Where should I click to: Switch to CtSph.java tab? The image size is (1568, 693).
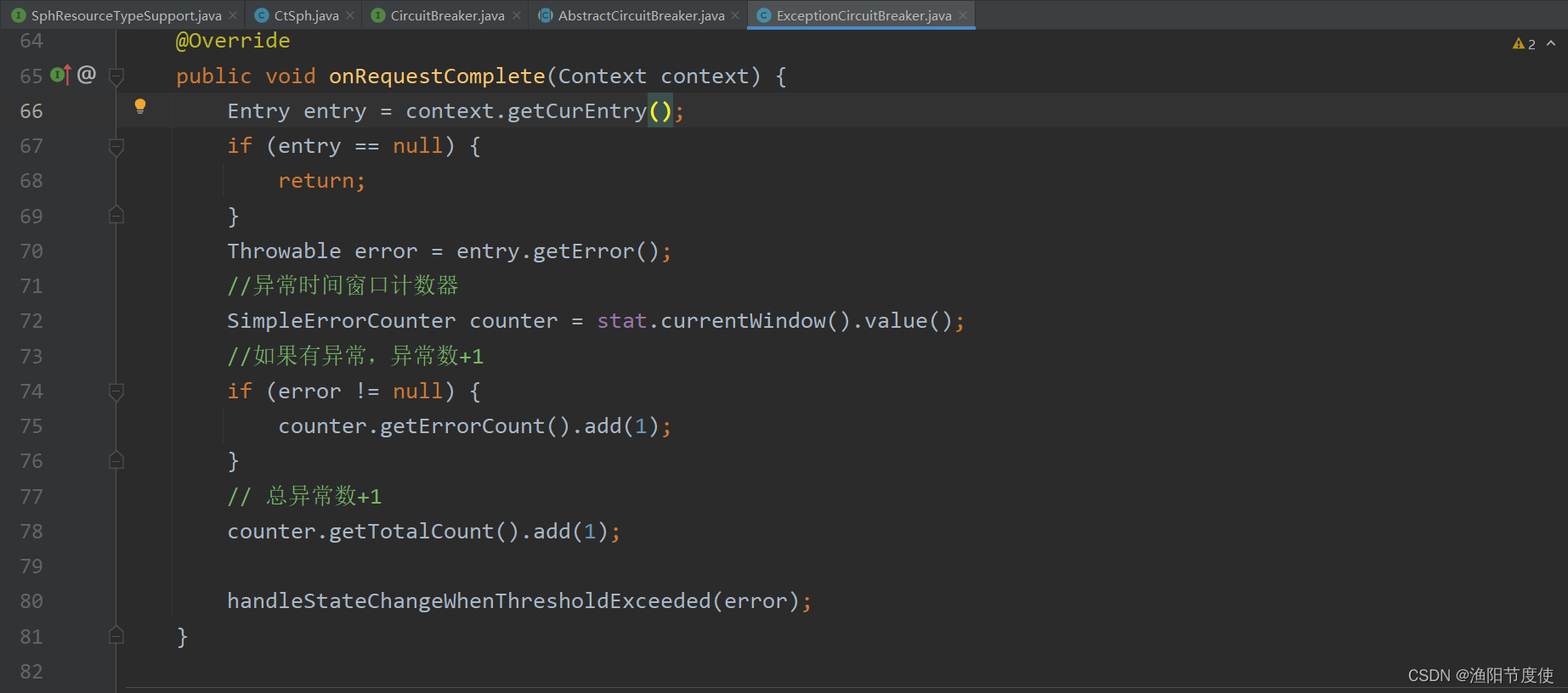(x=306, y=15)
